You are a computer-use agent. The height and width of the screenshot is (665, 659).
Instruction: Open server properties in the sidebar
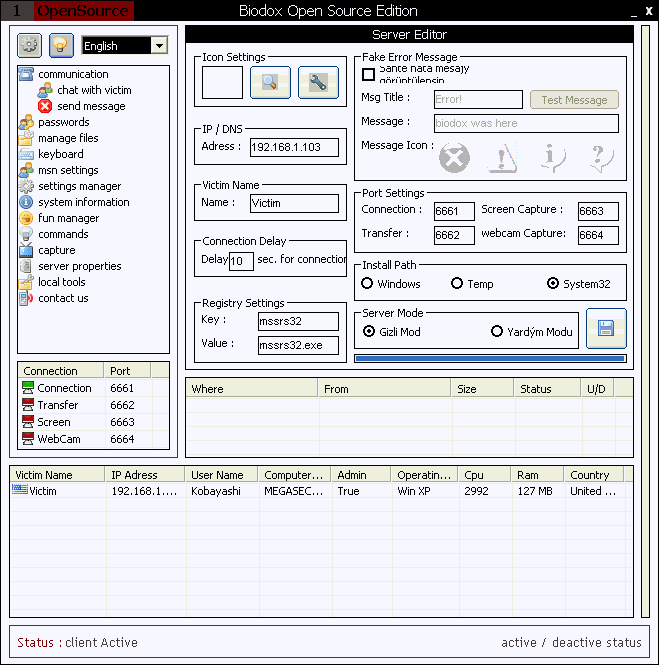point(79,266)
